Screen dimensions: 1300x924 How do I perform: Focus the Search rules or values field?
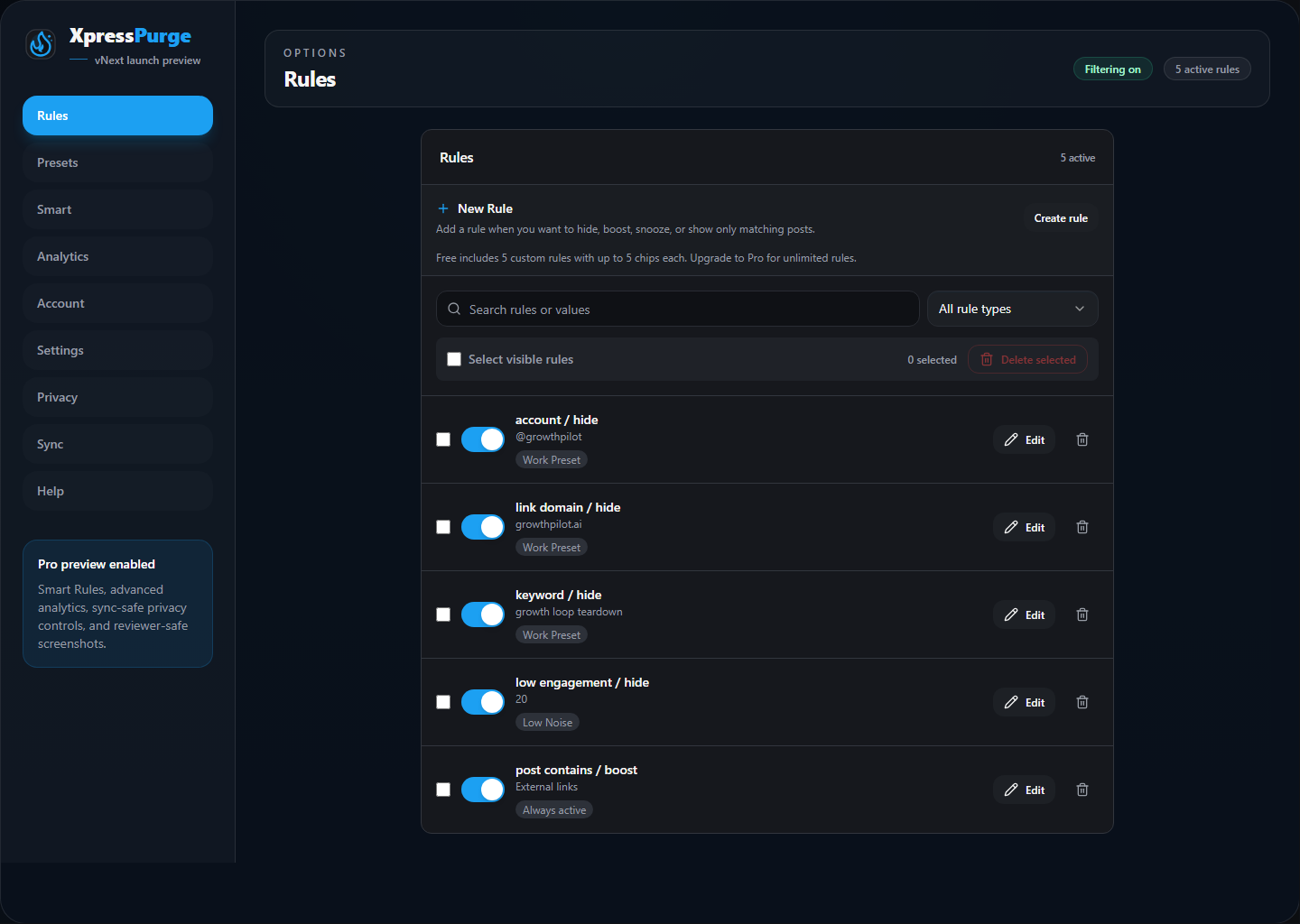click(678, 309)
